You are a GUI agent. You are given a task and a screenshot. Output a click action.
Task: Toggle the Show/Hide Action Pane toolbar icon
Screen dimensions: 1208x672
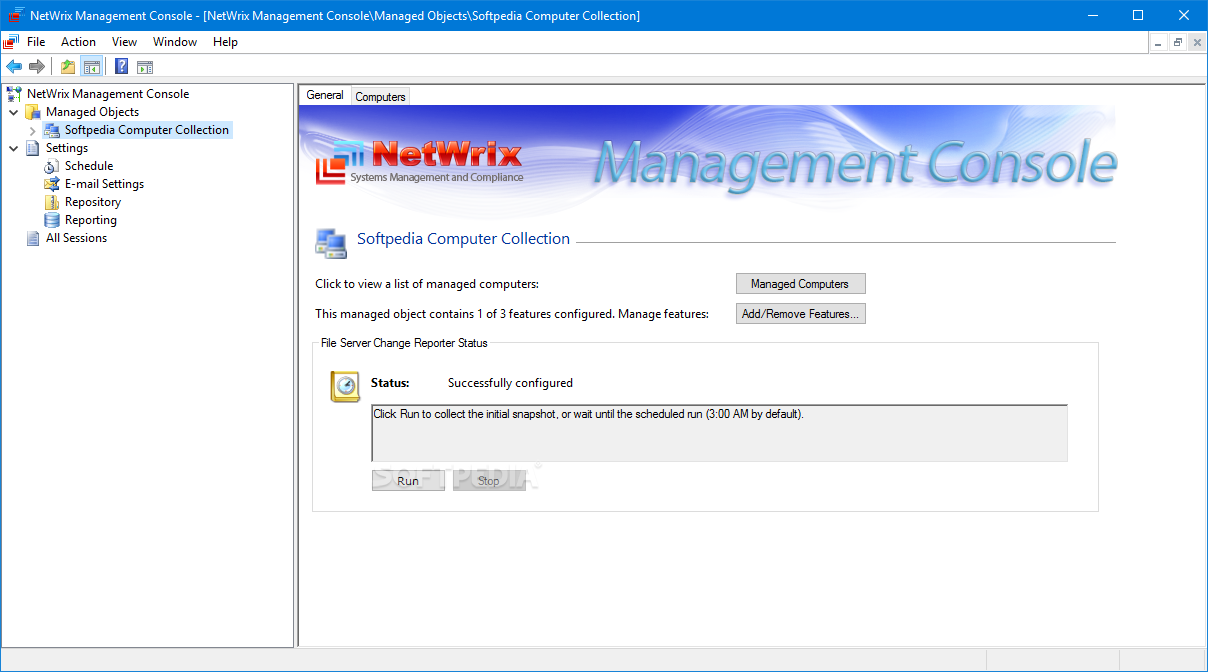point(145,67)
